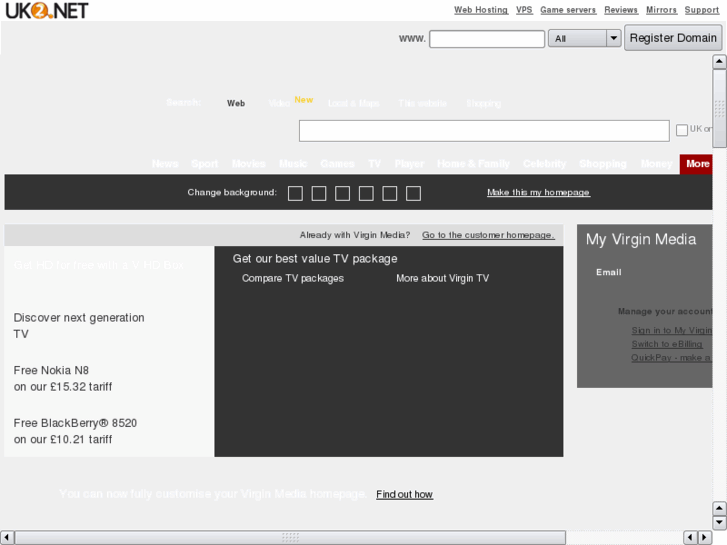Click the vertical scrollbar thumb

pyautogui.click(x=719, y=109)
